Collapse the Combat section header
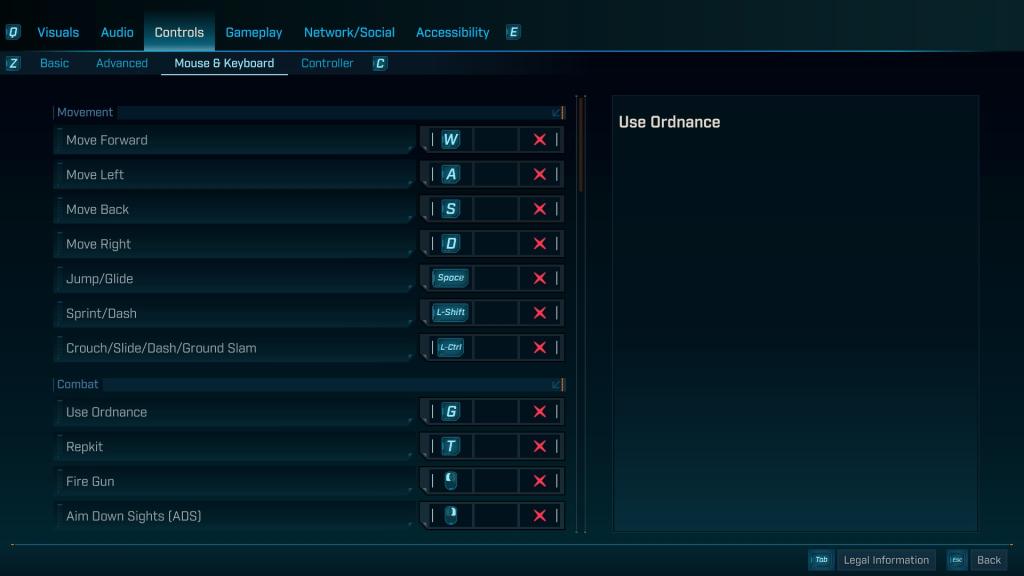The height and width of the screenshot is (576, 1024). (556, 384)
